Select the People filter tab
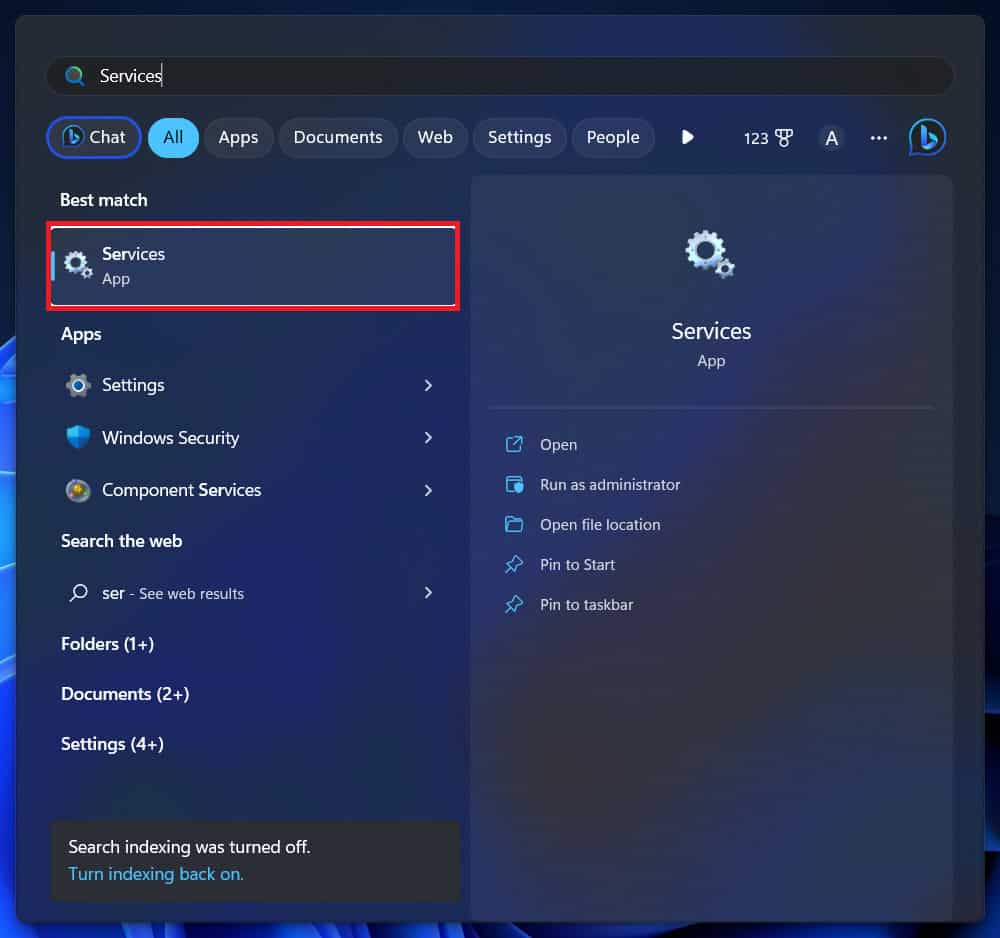Viewport: 1000px width, 938px height. coord(613,137)
